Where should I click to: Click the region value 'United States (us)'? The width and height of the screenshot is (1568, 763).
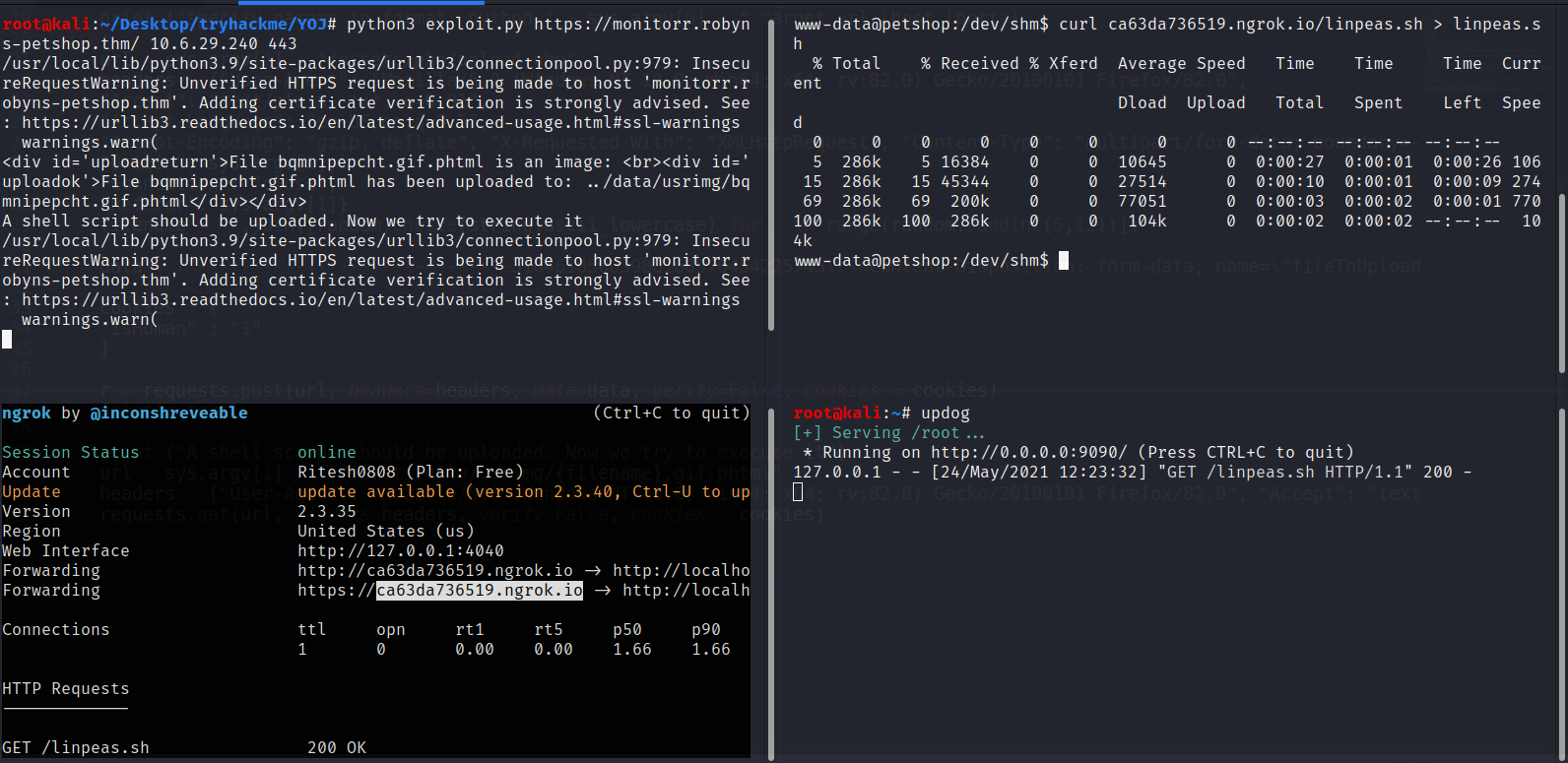(x=386, y=531)
